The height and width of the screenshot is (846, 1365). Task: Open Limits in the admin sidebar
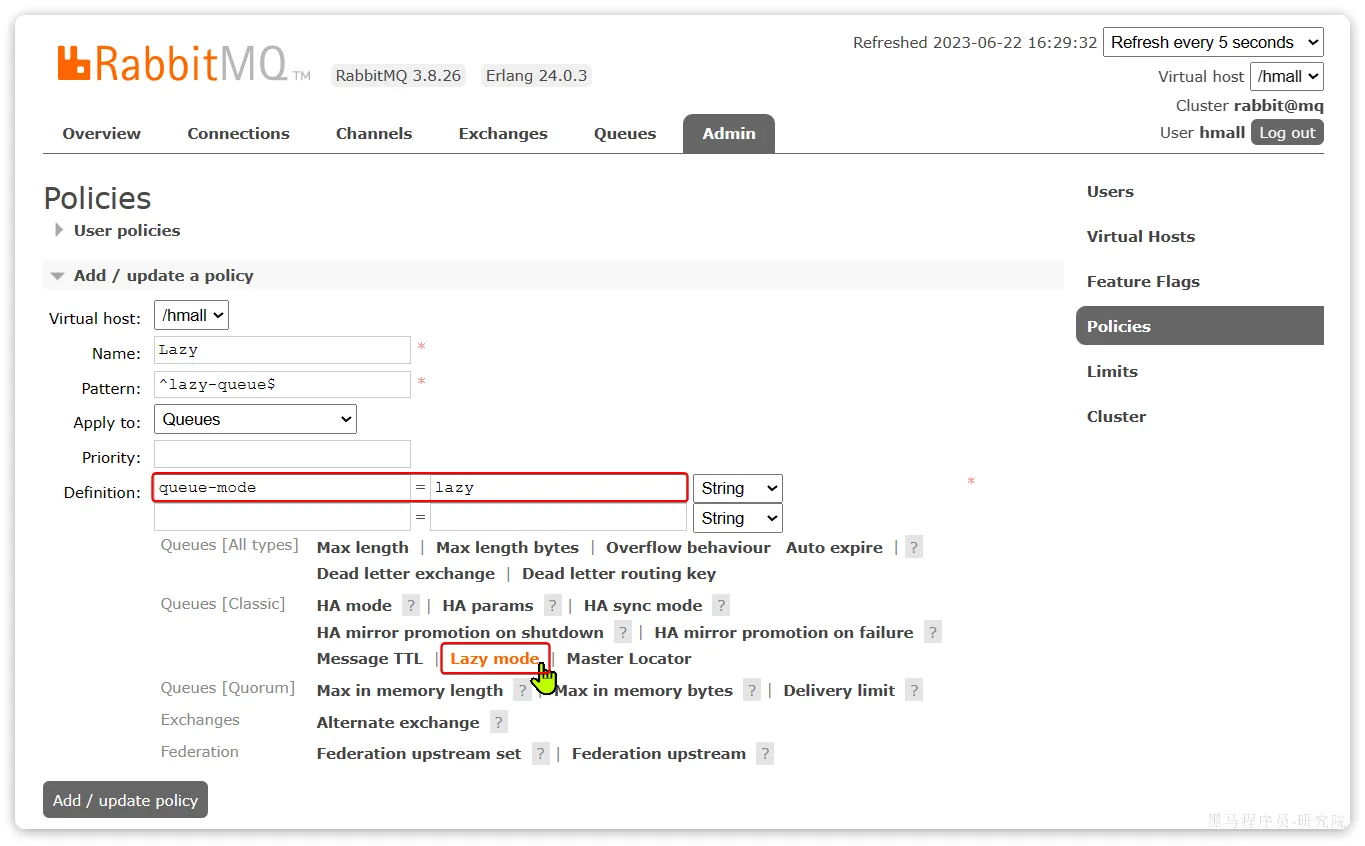click(1112, 371)
